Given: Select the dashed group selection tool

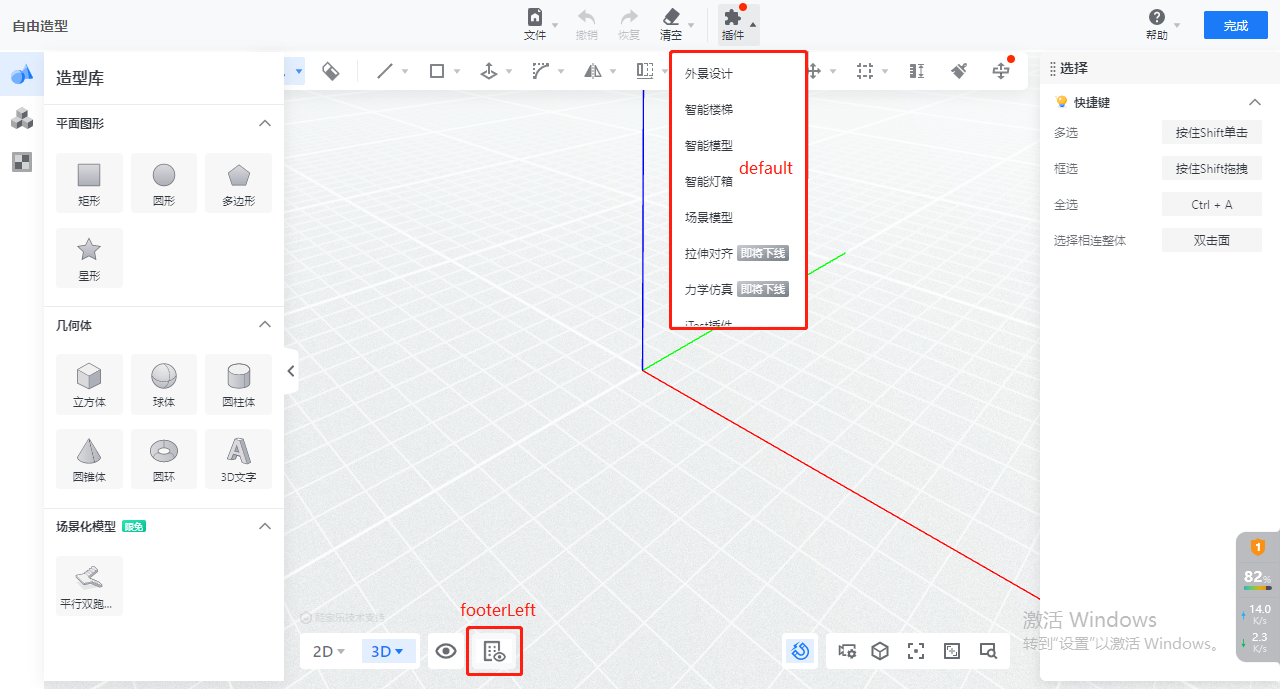Looking at the screenshot, I should coord(865,71).
